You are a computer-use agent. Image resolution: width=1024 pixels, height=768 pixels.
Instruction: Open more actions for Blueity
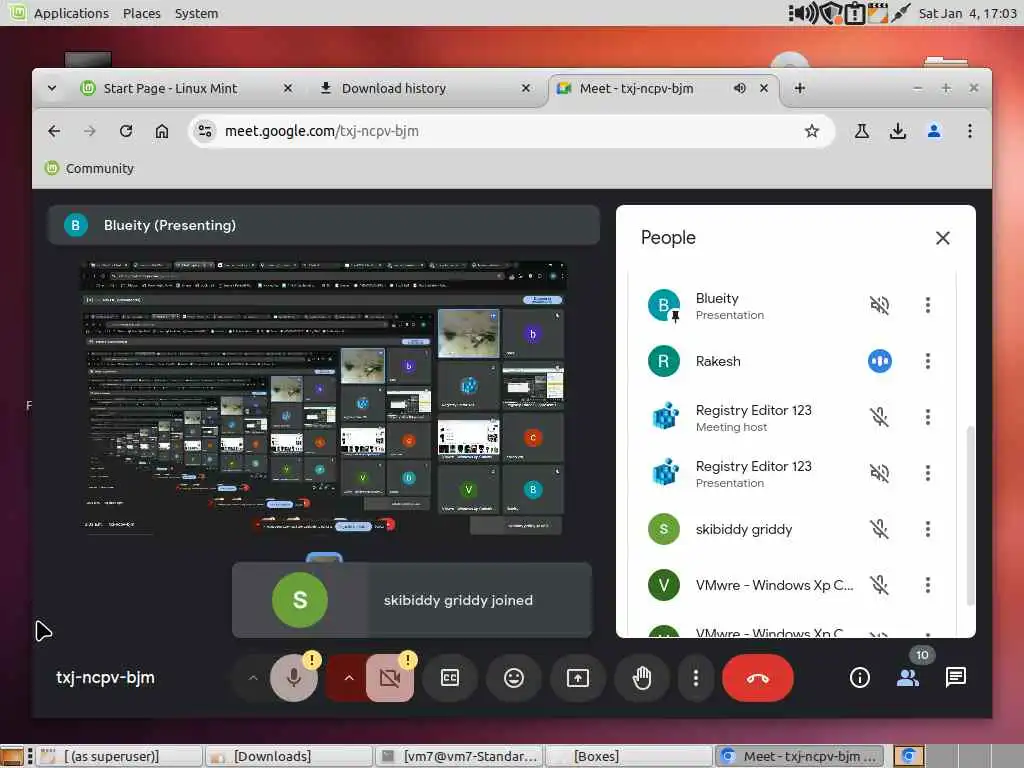coord(927,305)
